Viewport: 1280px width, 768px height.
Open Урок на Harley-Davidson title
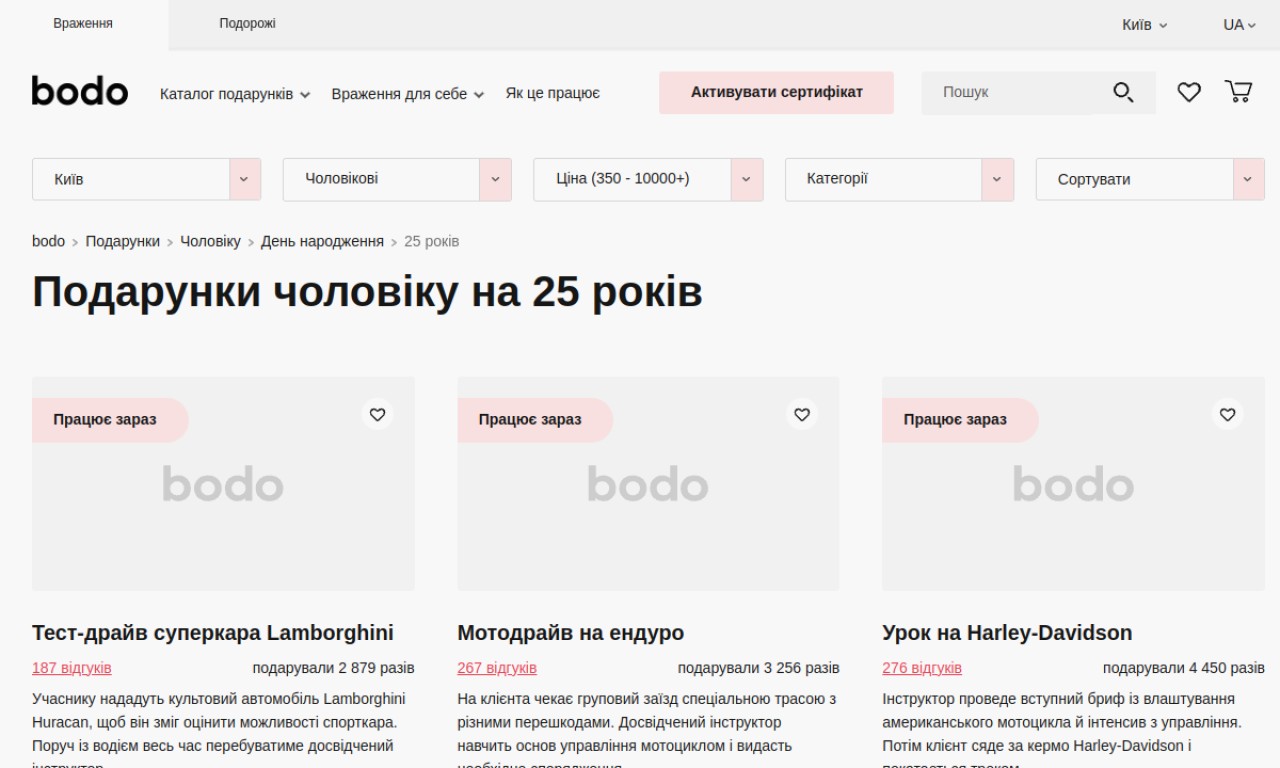point(1007,633)
